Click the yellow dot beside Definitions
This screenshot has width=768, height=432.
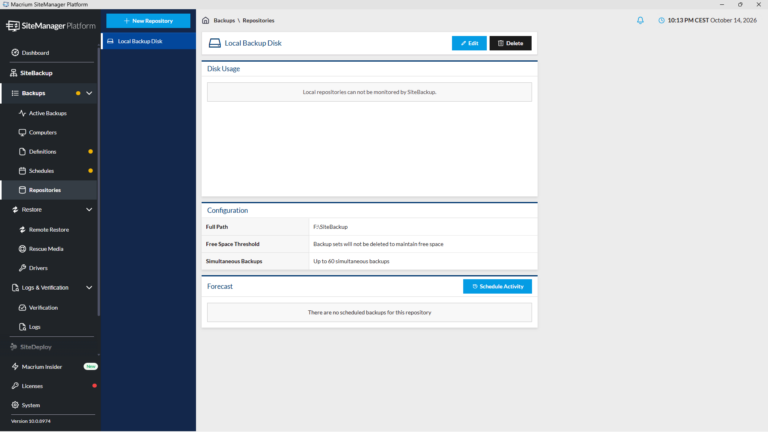91,151
